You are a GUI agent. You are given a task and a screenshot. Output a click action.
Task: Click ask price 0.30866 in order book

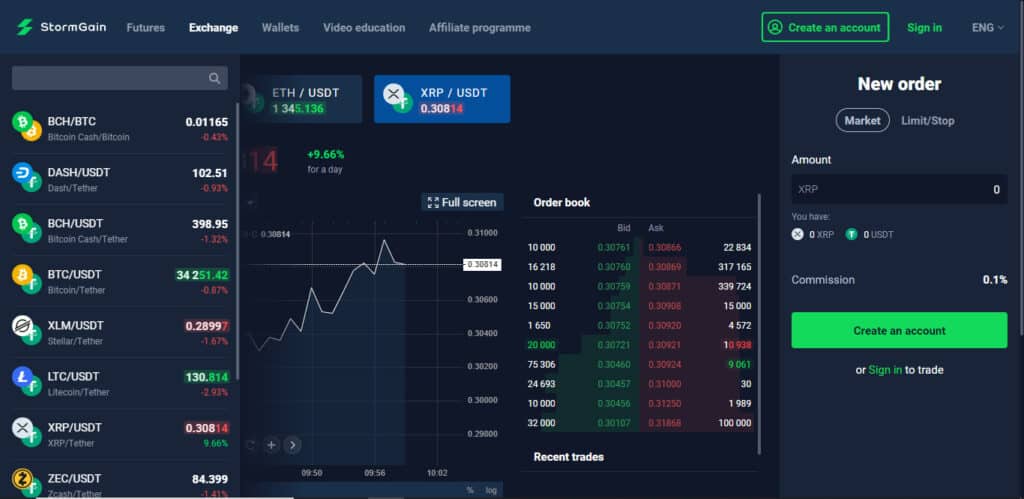(x=665, y=248)
